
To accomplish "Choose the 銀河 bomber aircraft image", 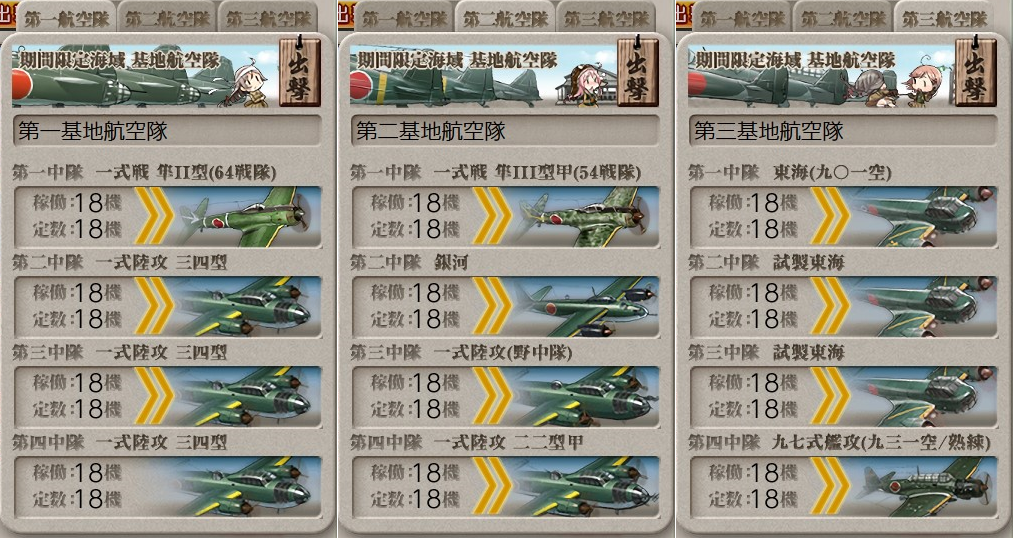I will [x=587, y=307].
